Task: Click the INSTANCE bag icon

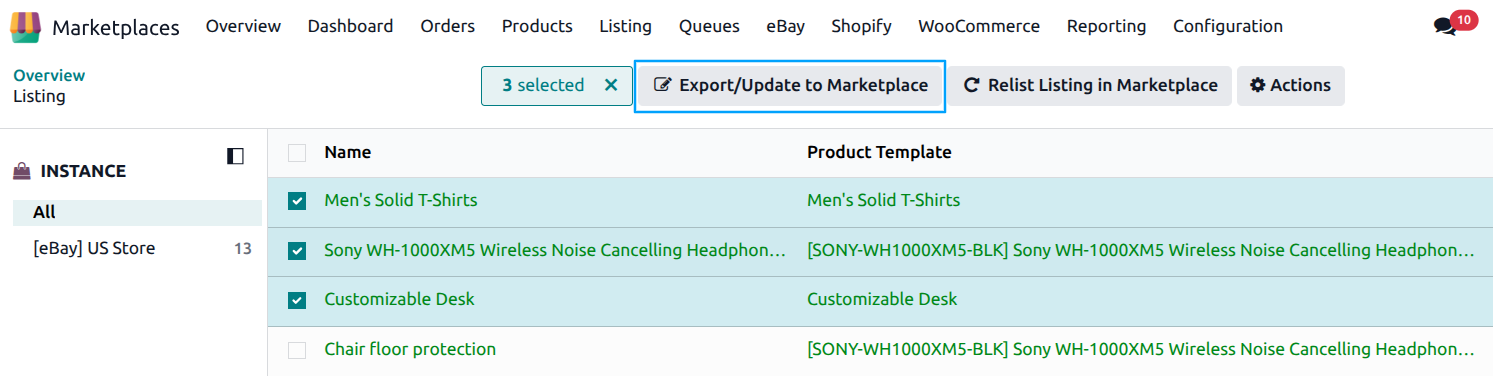Action: [22, 171]
